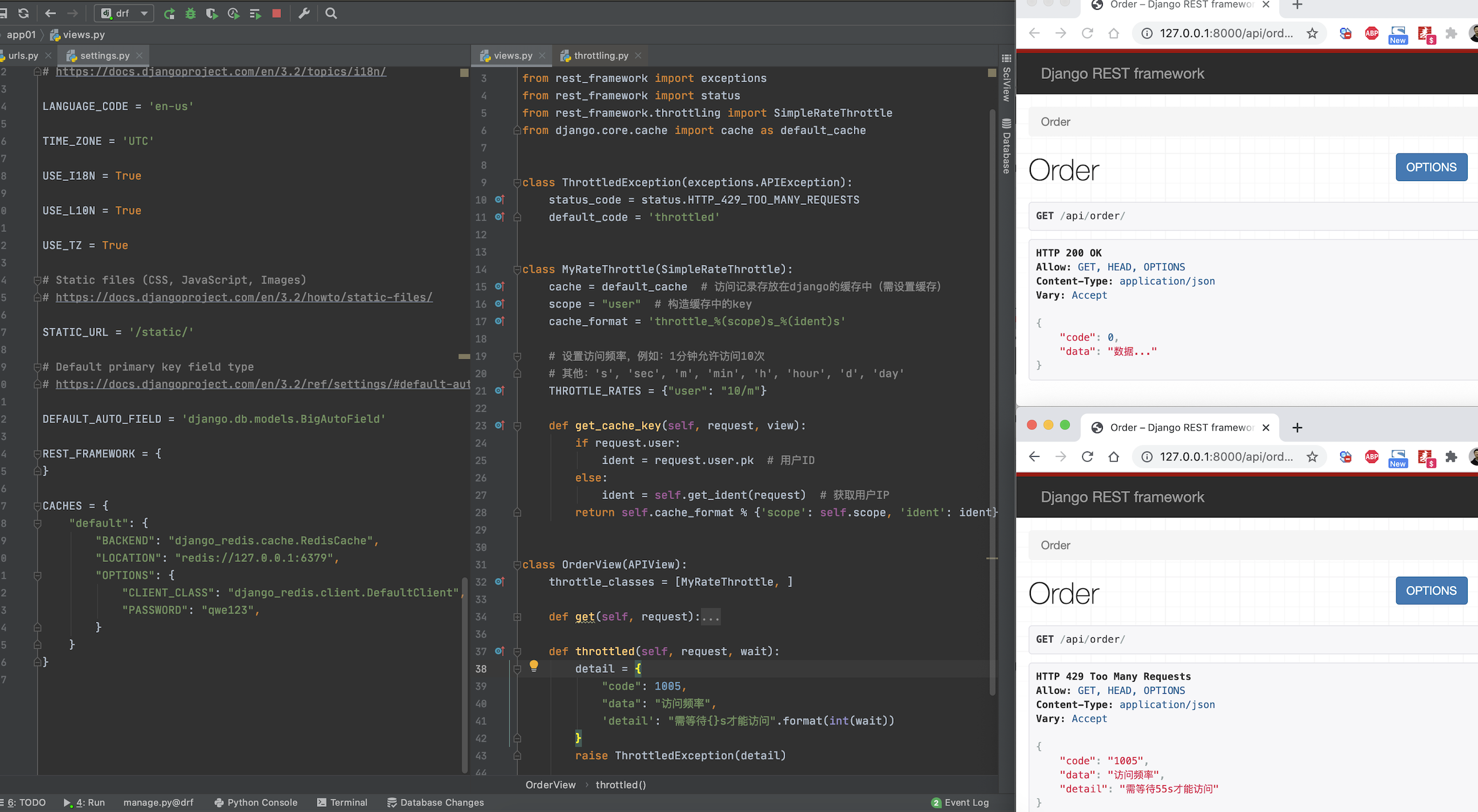Viewport: 1478px width, 812px height.
Task: Collapse the CACHES dict fold marker
Action: pos(37,506)
